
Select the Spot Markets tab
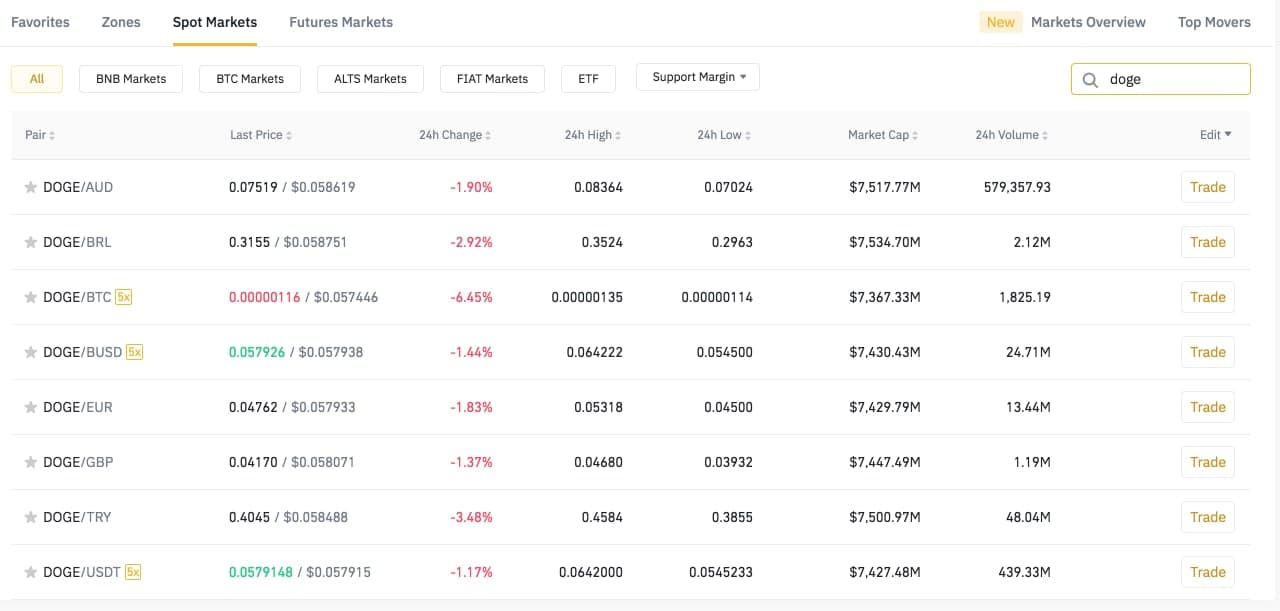[215, 22]
